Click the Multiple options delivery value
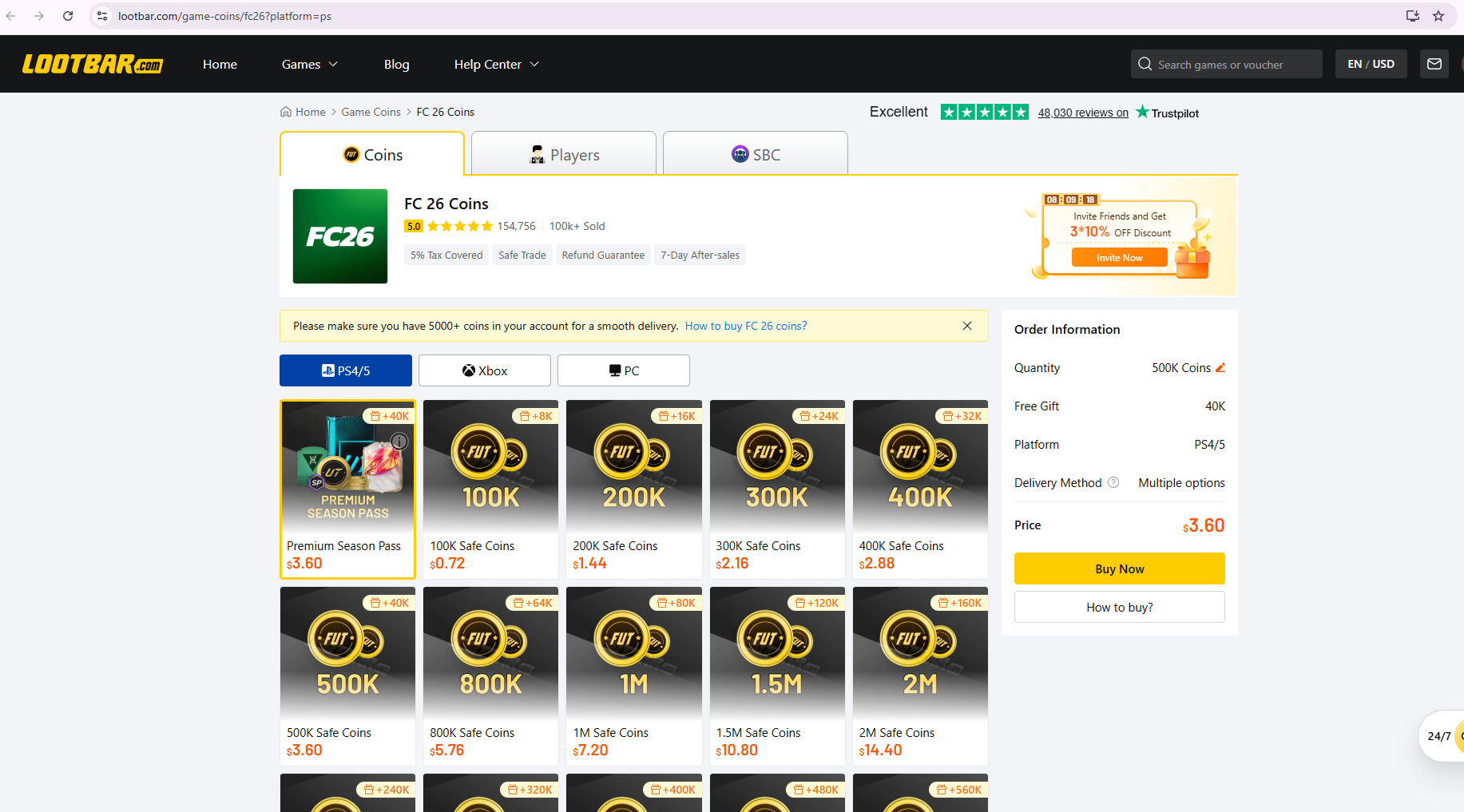The height and width of the screenshot is (812, 1464). (1181, 482)
